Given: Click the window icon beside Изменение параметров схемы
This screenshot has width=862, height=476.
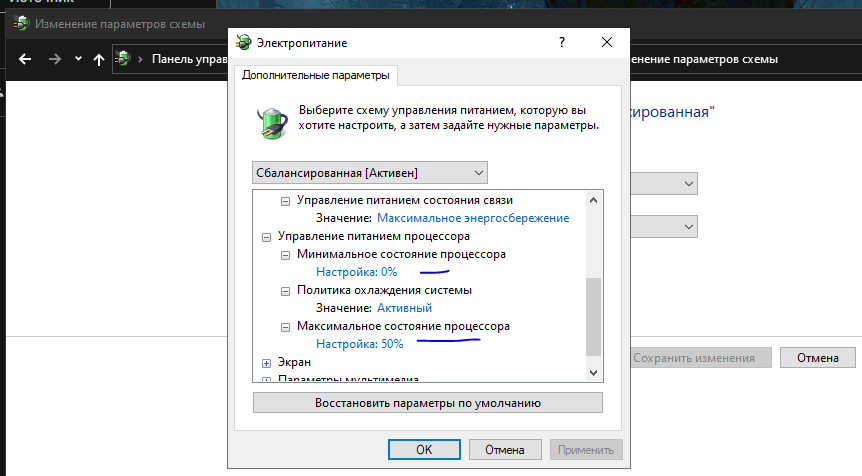Looking at the screenshot, I should [x=21, y=24].
